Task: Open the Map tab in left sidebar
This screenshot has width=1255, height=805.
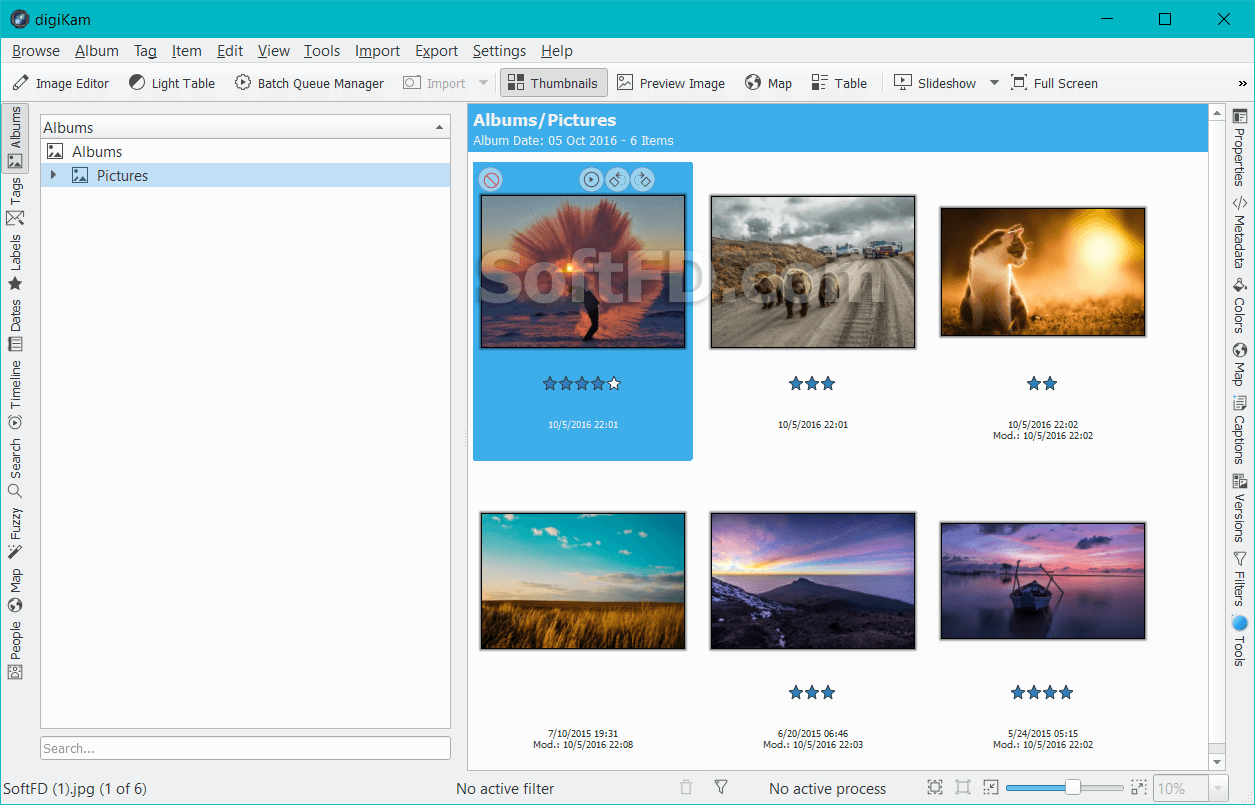Action: tap(15, 591)
